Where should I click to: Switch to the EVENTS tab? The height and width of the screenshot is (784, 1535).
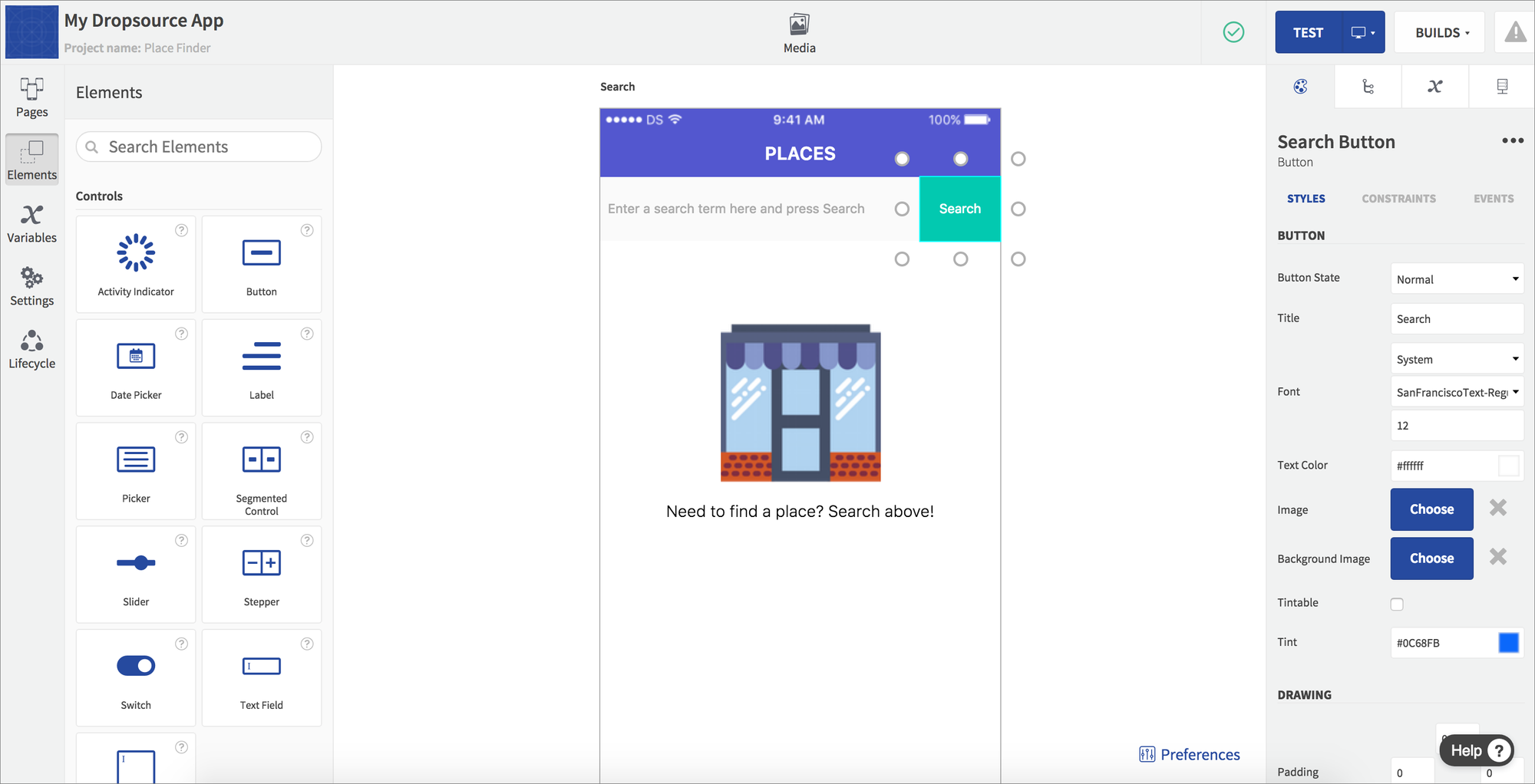1494,199
